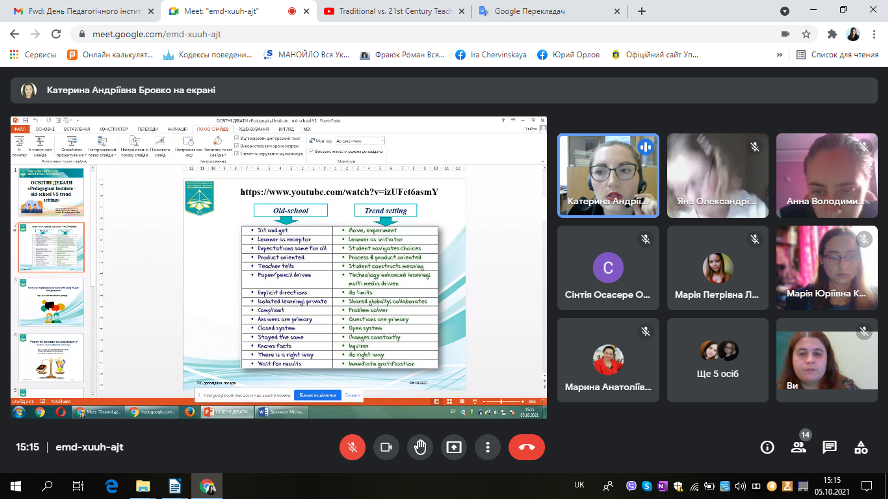Open the activities panel icon
This screenshot has height=499, width=888.
point(860,447)
